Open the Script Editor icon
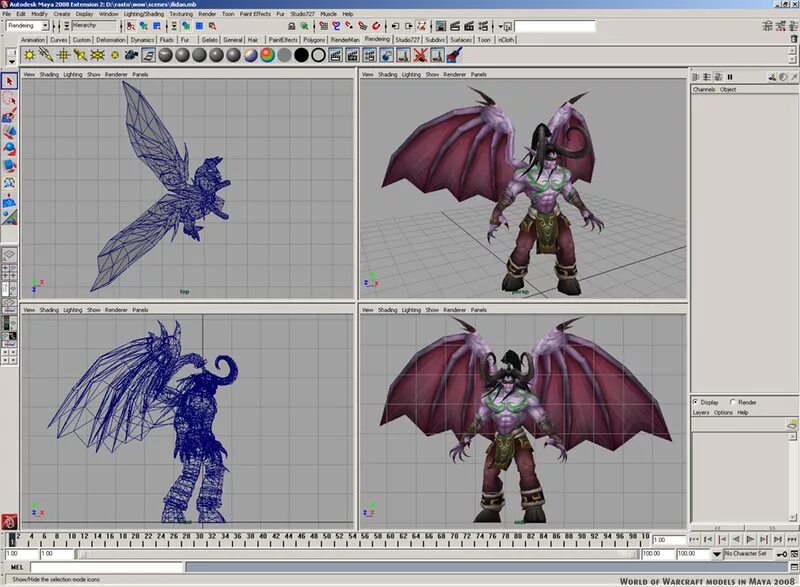800x587 pixels. 794,567
